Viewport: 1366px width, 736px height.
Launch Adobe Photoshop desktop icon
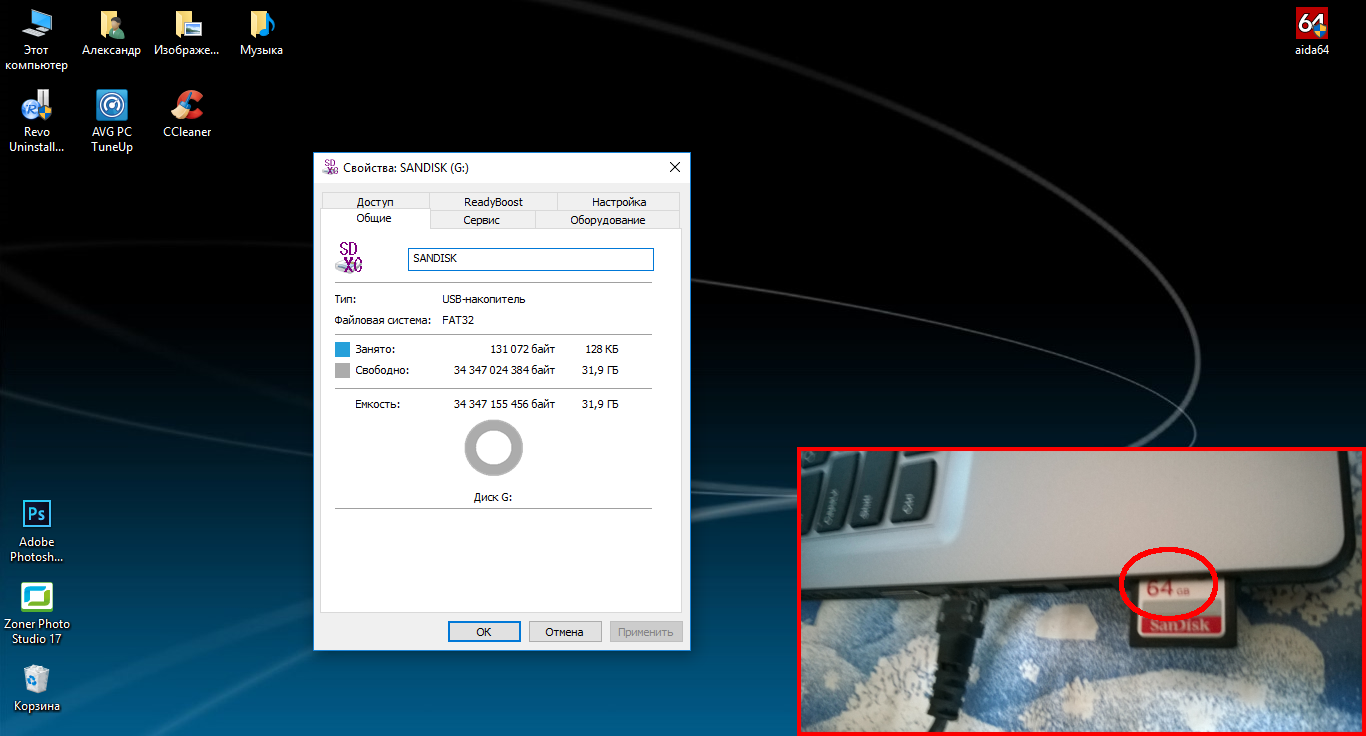click(37, 532)
